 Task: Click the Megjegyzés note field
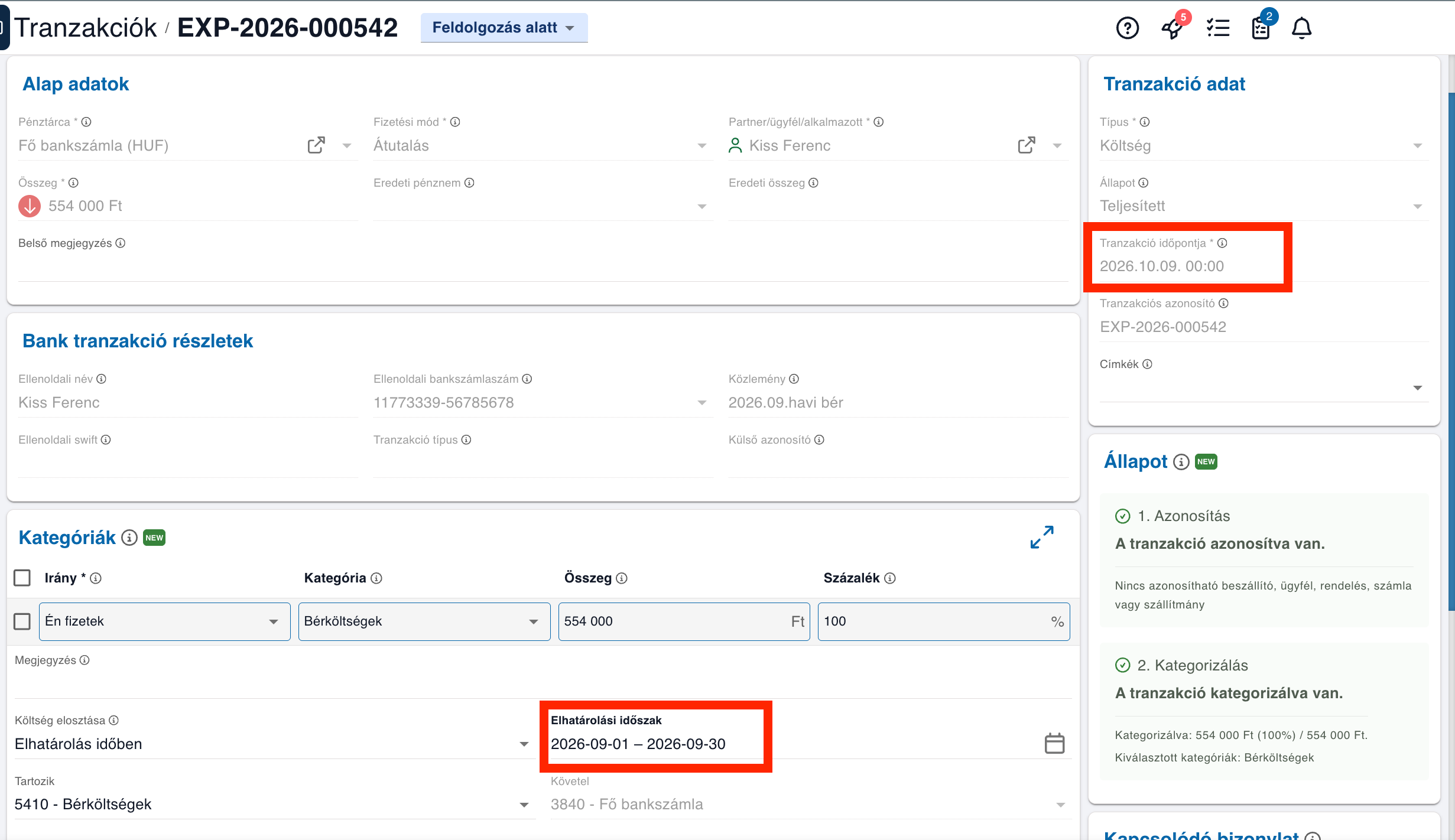[x=543, y=684]
